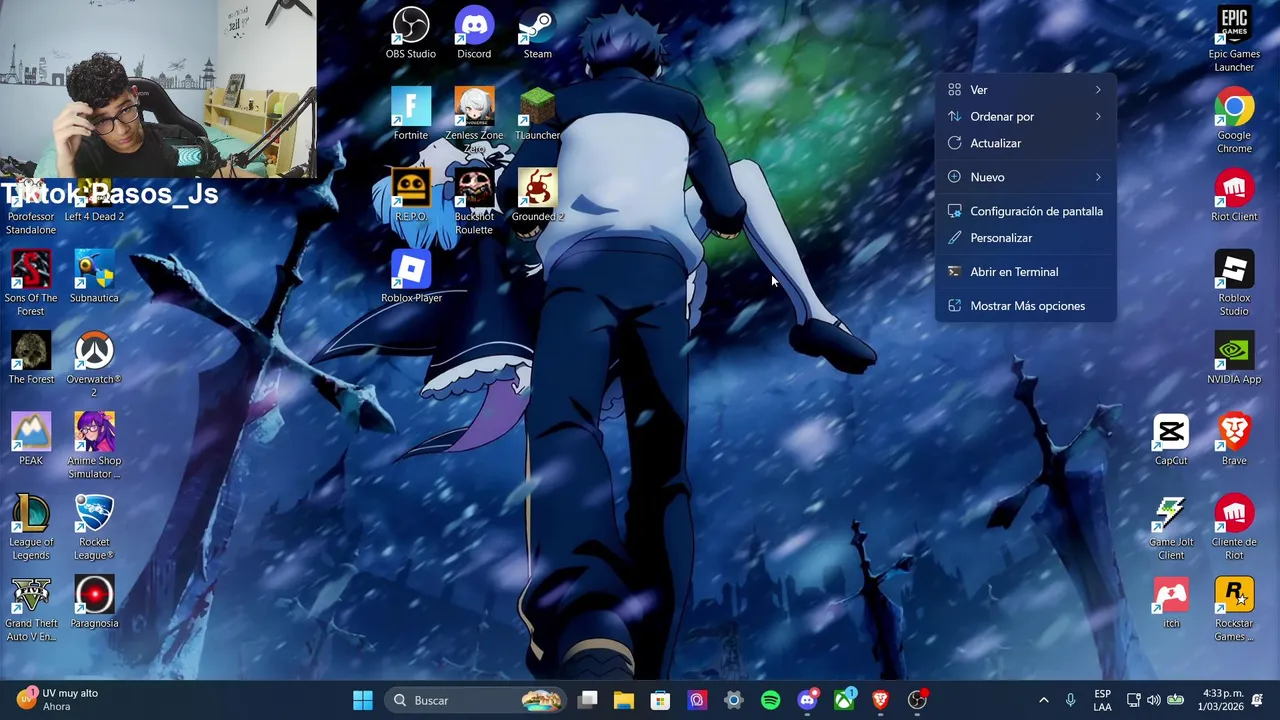Expand the Nuevo submenu

[x=1025, y=177]
